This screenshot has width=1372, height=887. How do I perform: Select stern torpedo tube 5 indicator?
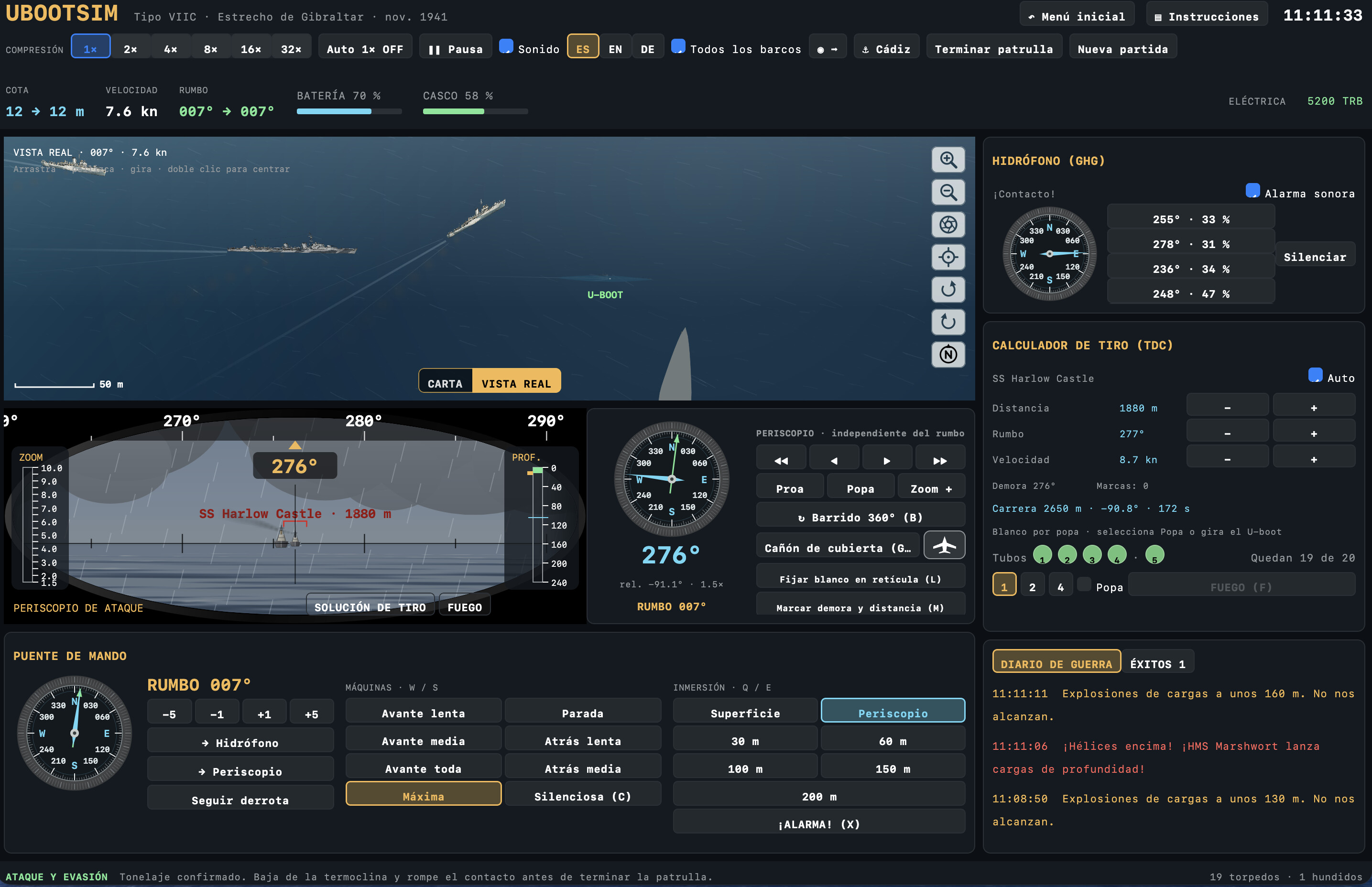(x=1154, y=555)
